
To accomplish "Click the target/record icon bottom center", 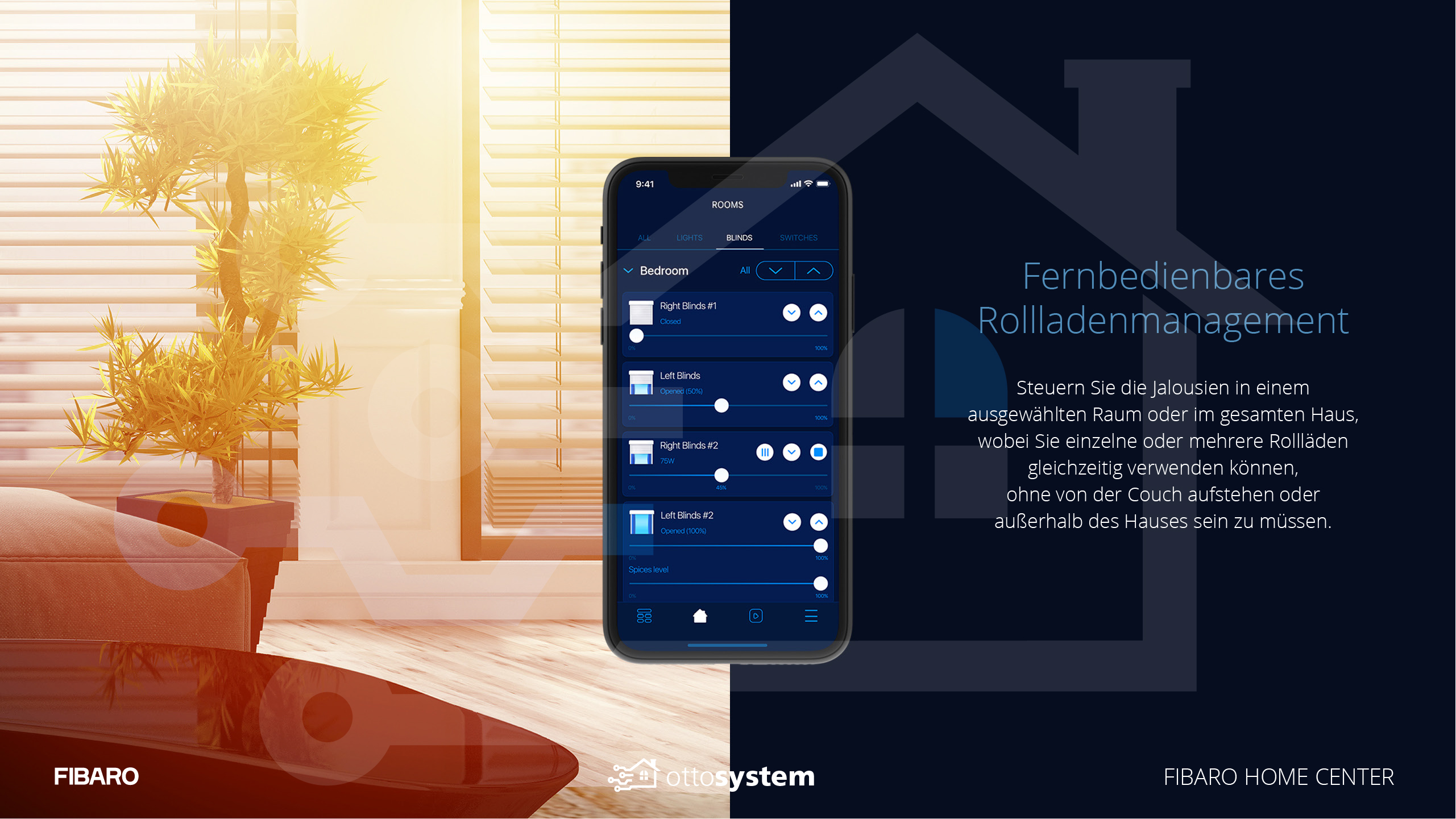I will pos(756,616).
